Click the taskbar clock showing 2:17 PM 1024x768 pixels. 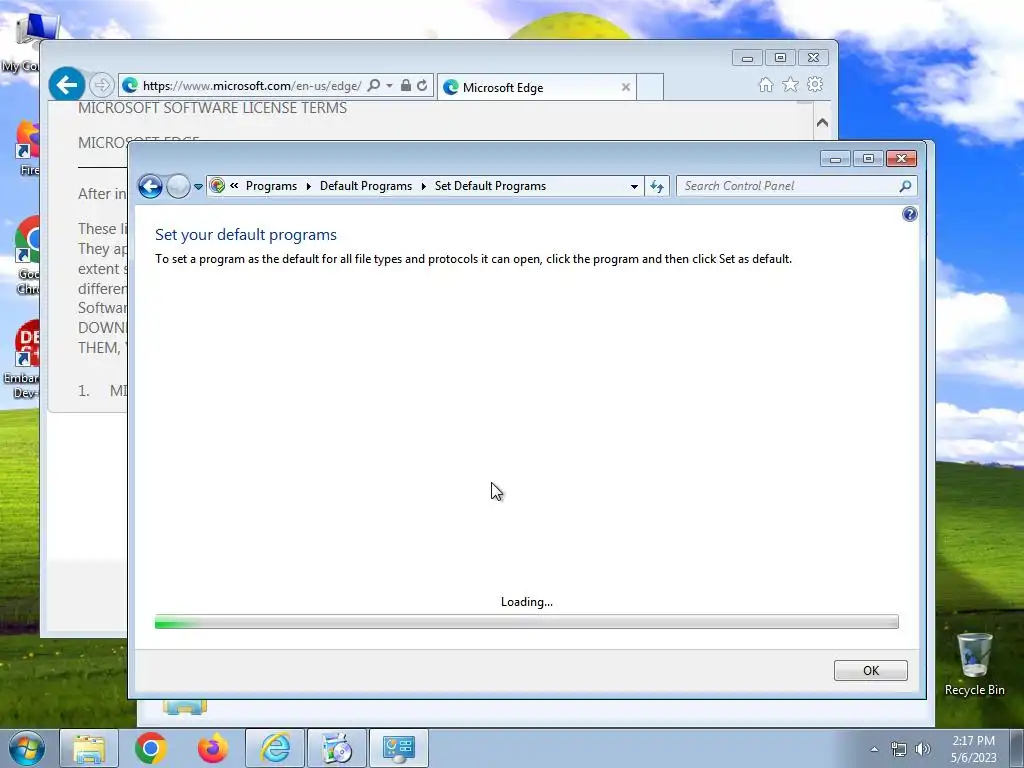[973, 749]
